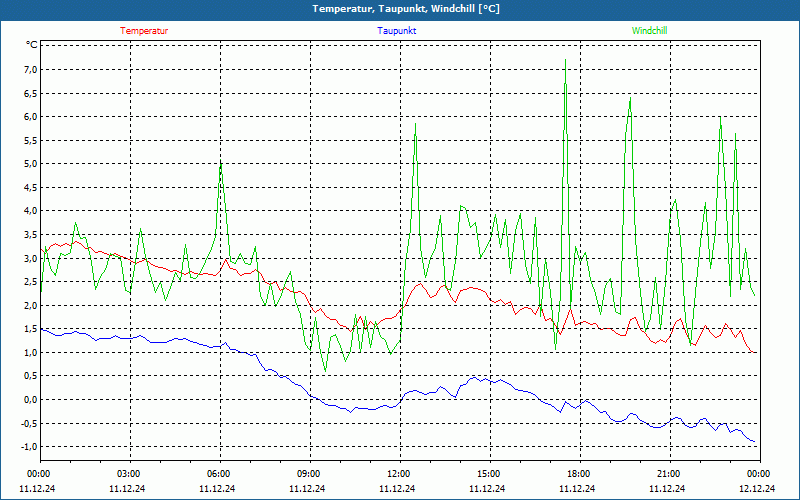
Task: Click the 18:00 time marker
Action: 579,474
